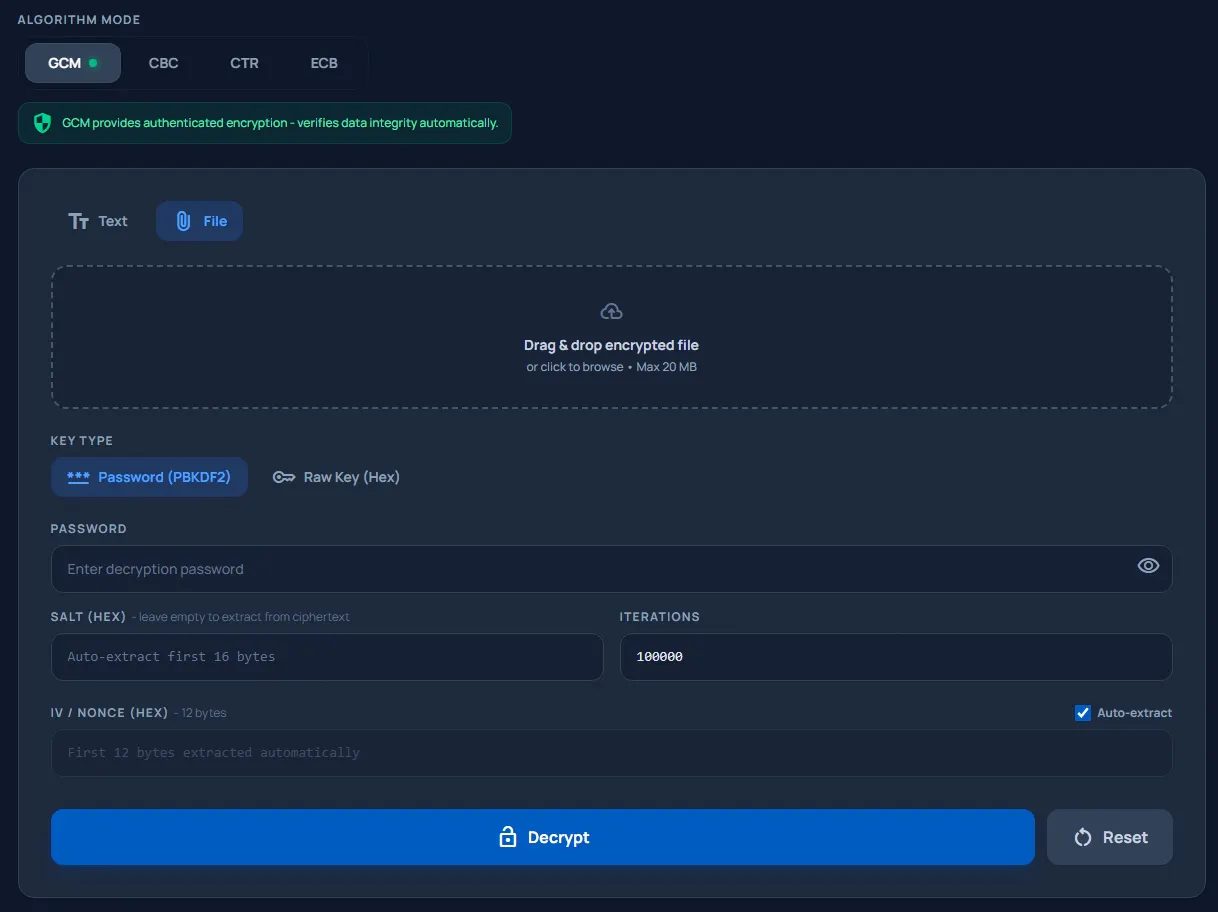Click the IV / Nonce hex field

coord(611,753)
